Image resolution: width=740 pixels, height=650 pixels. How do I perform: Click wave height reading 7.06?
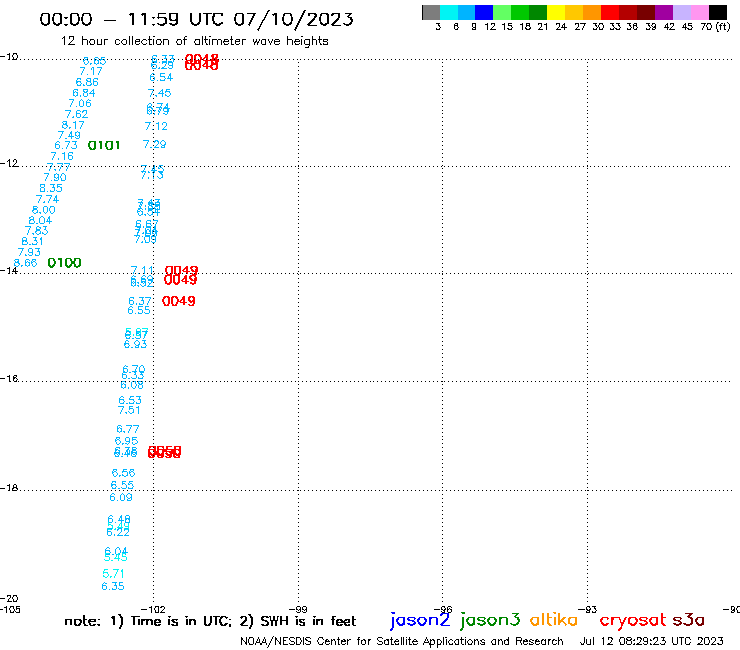80,103
